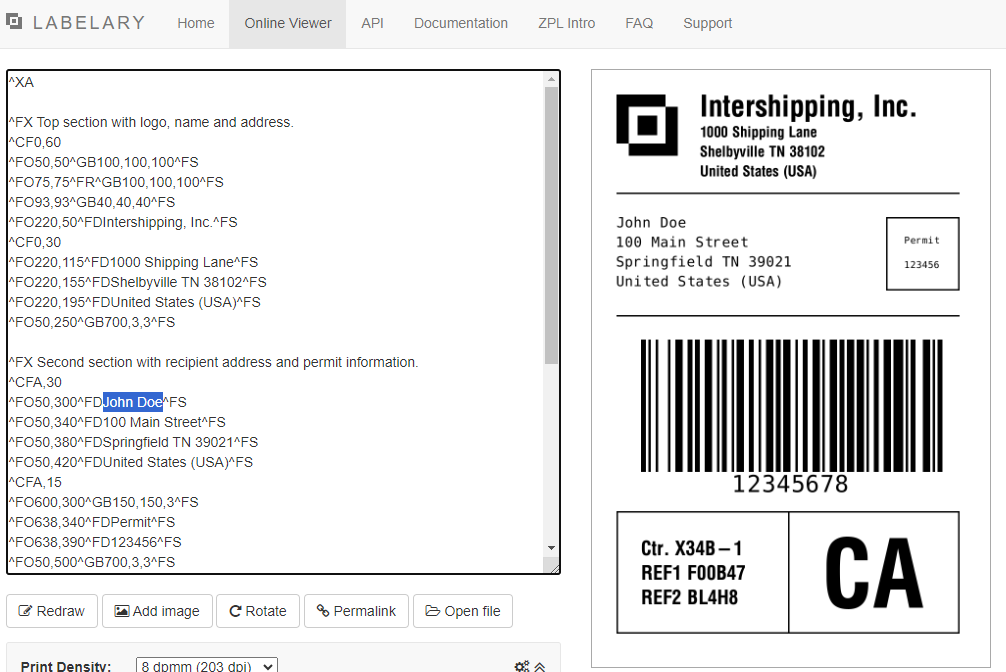Open the Documentation page
Image resolution: width=1006 pixels, height=672 pixels.
tap(461, 23)
